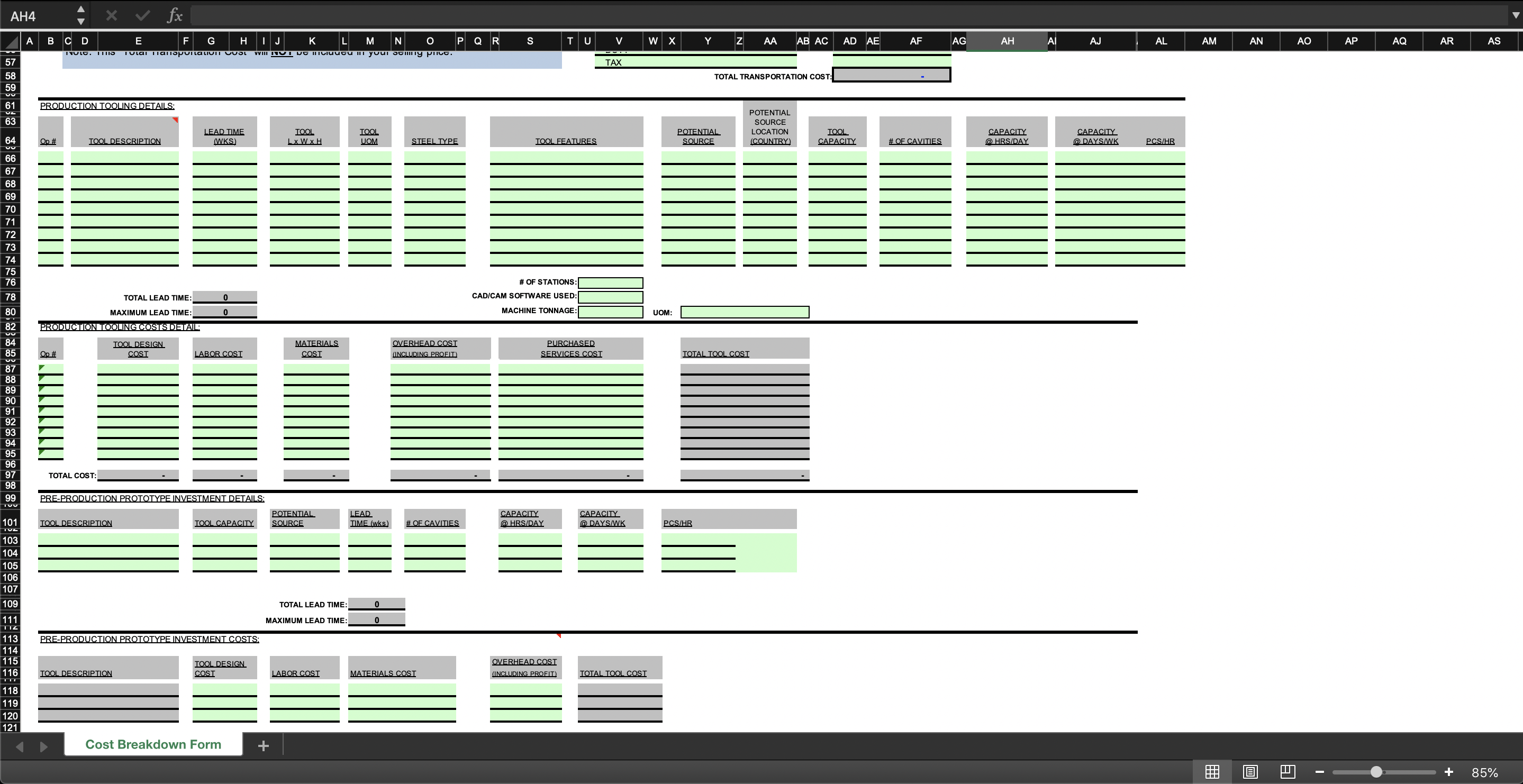Click the 85% zoom level

pos(1484,772)
